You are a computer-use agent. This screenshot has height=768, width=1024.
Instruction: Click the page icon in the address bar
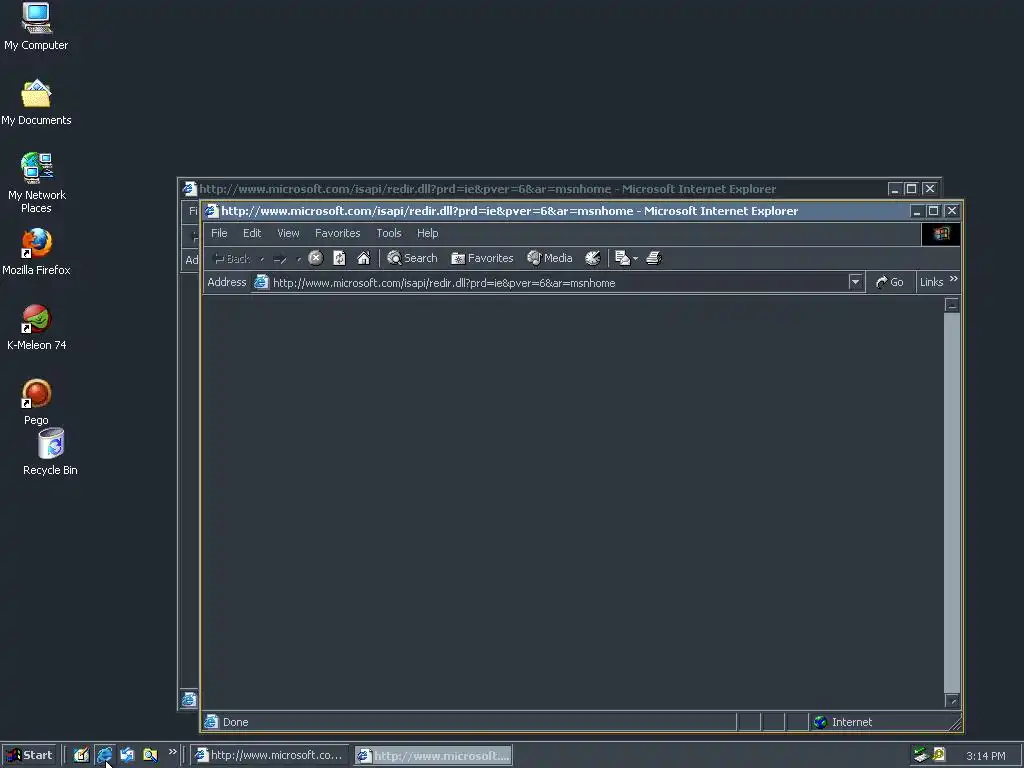pyautogui.click(x=261, y=282)
